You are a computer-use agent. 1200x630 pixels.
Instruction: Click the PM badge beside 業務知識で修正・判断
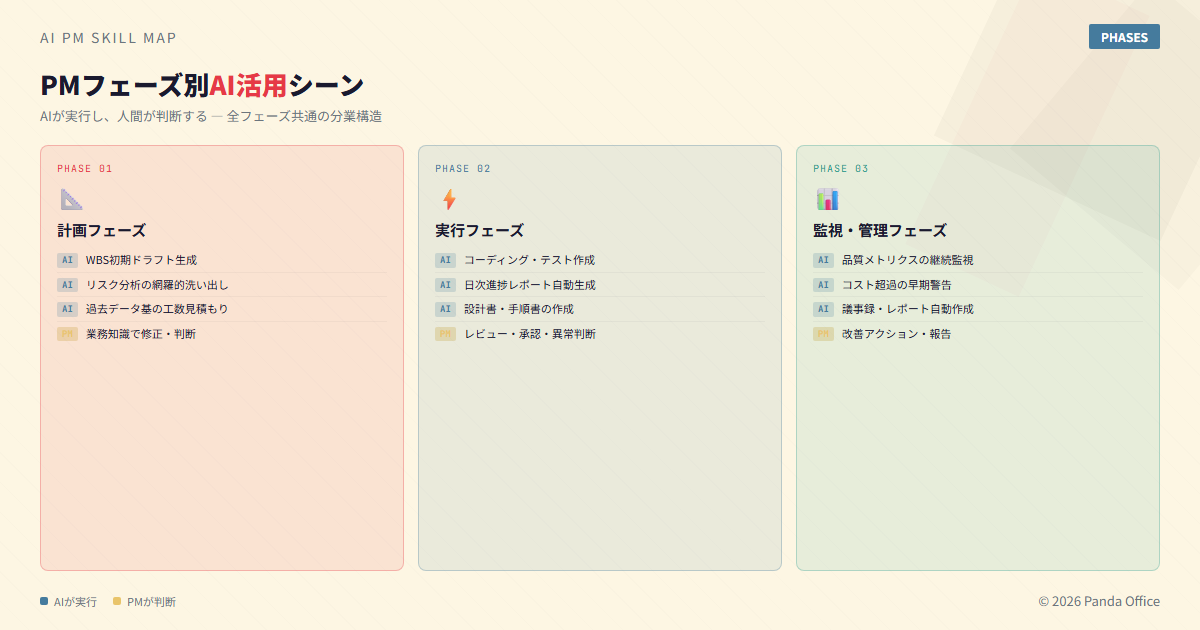pos(67,334)
